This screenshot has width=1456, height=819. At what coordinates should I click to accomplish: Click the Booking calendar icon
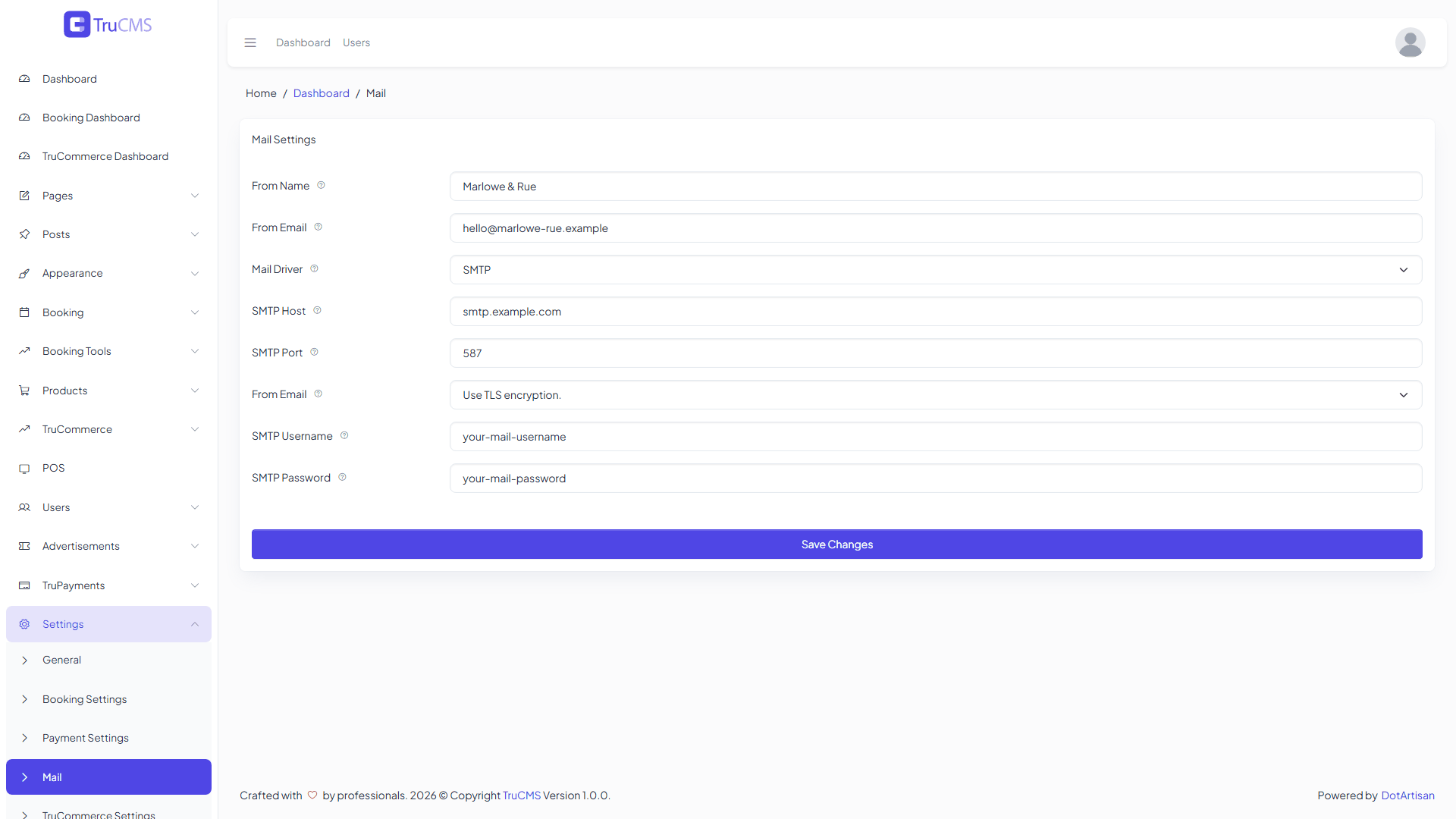click(x=24, y=312)
